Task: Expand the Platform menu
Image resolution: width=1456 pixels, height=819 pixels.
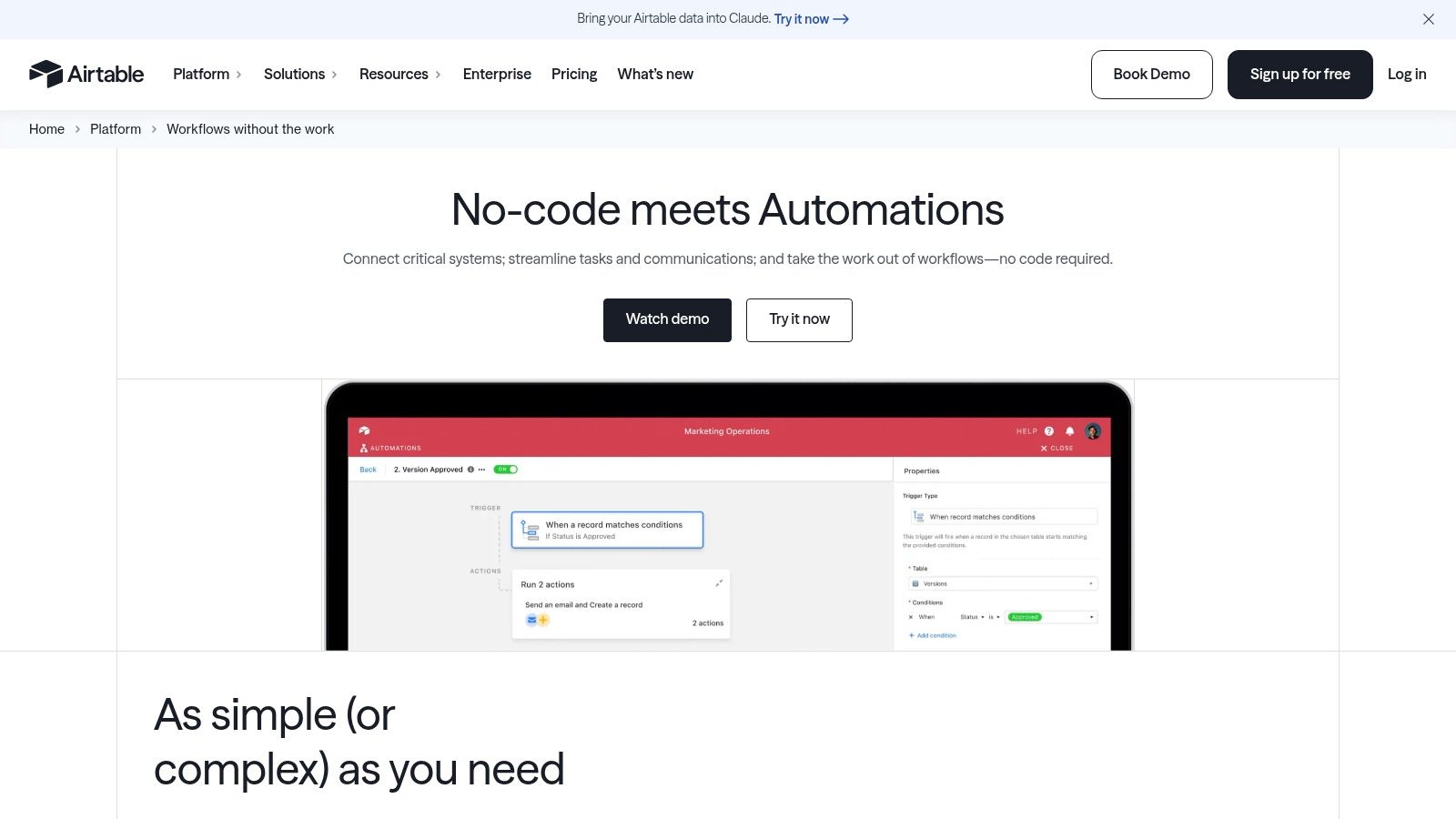Action: [207, 75]
